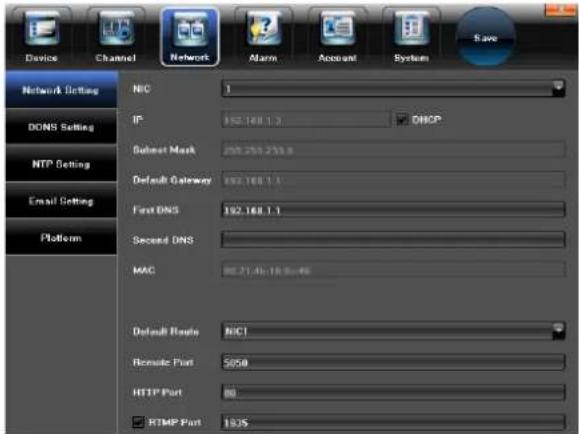Click the Remote Port field
This screenshot has height=434, width=579.
(393, 362)
